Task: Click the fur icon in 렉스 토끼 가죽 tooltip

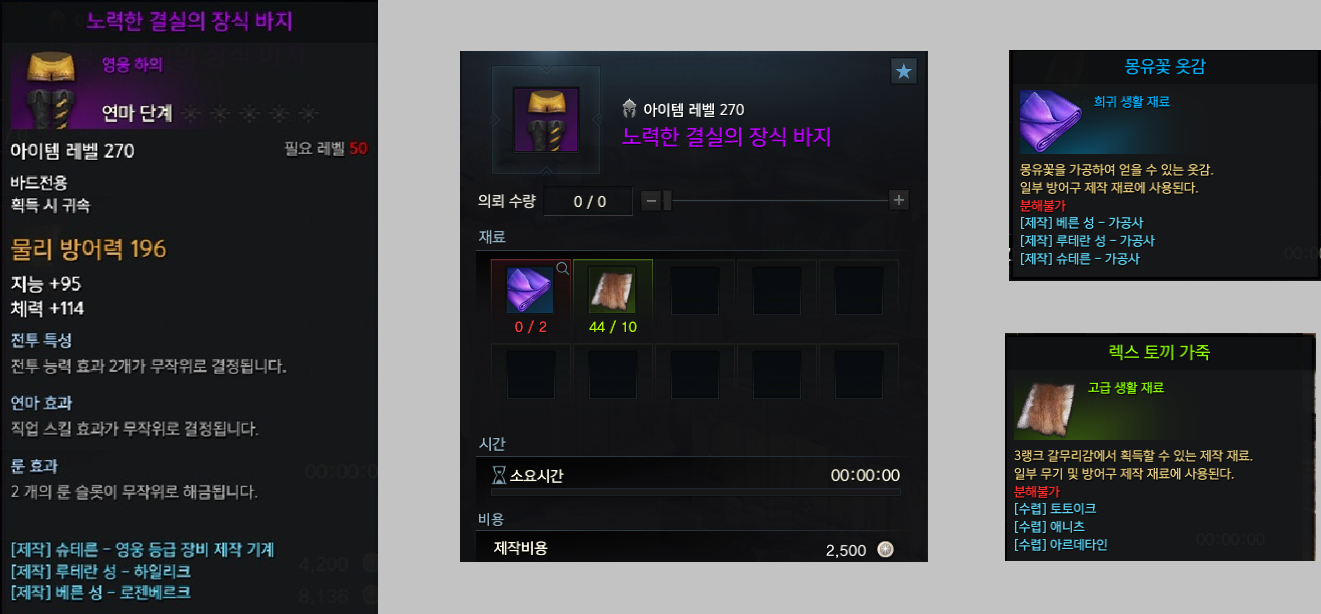Action: click(1047, 410)
